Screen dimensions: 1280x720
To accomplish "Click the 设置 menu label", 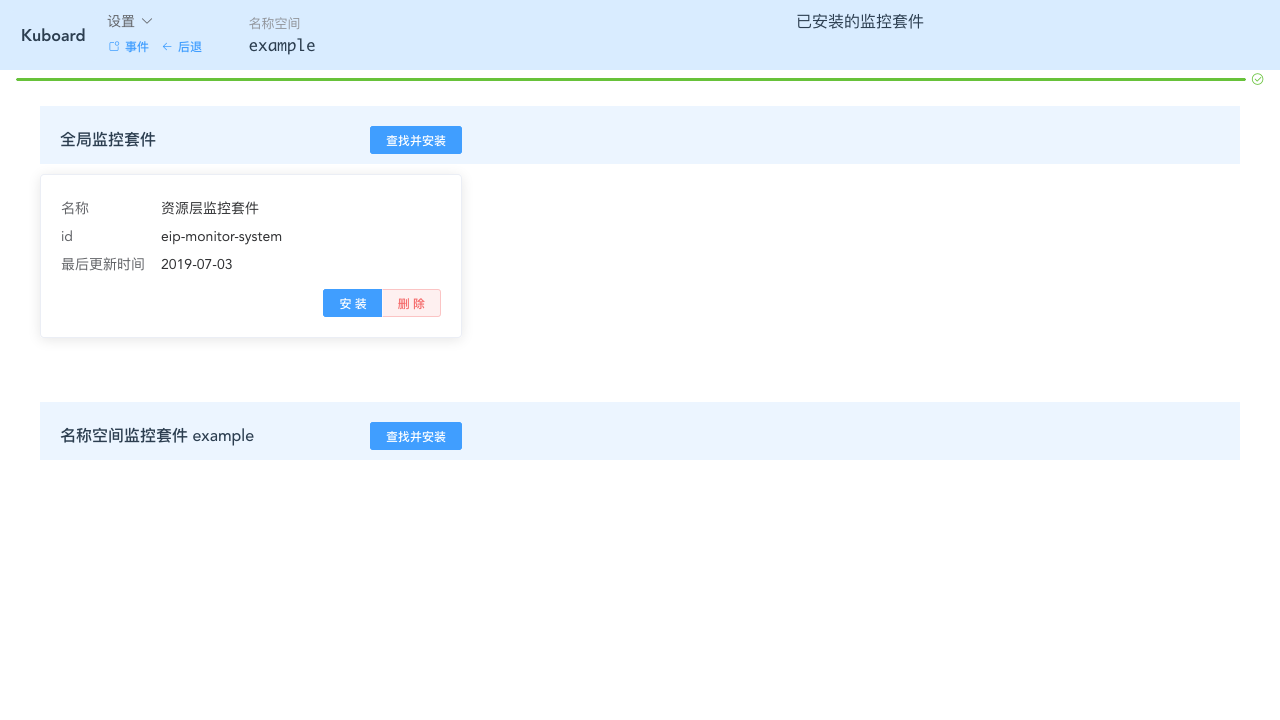I will [x=120, y=20].
